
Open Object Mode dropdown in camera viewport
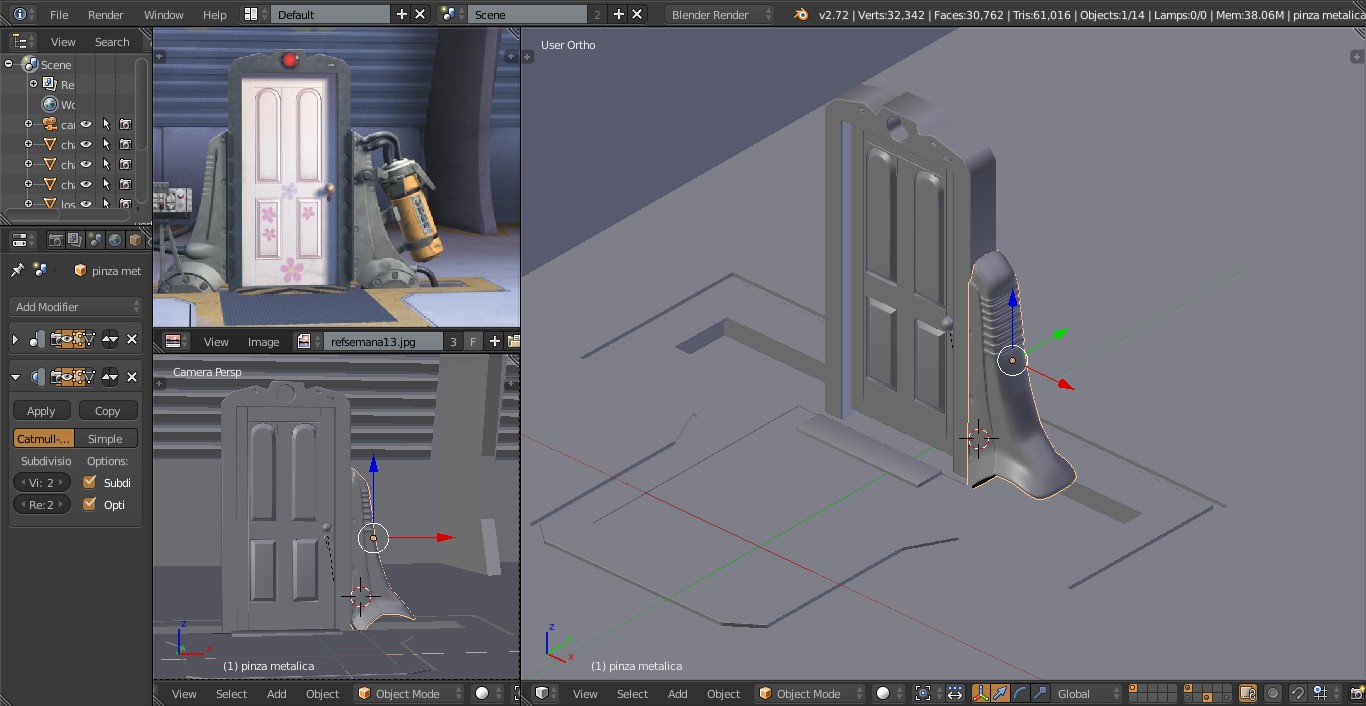click(410, 693)
